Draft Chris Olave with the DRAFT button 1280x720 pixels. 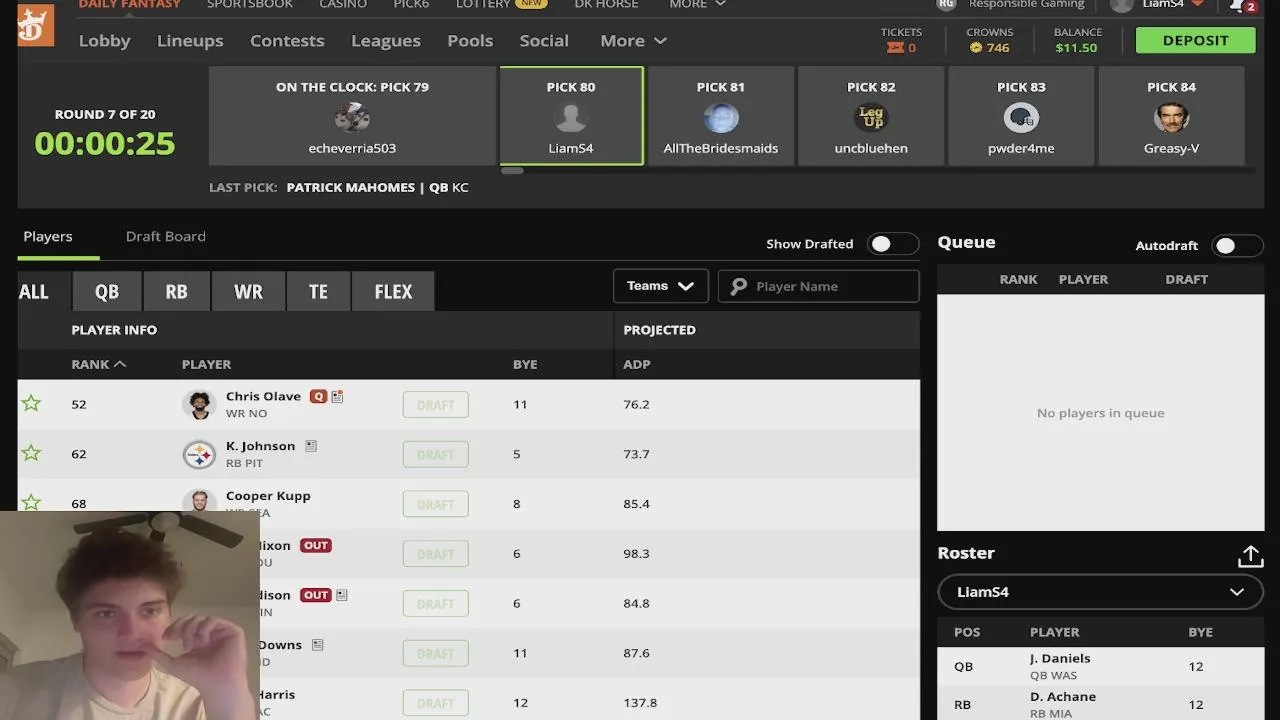(435, 405)
